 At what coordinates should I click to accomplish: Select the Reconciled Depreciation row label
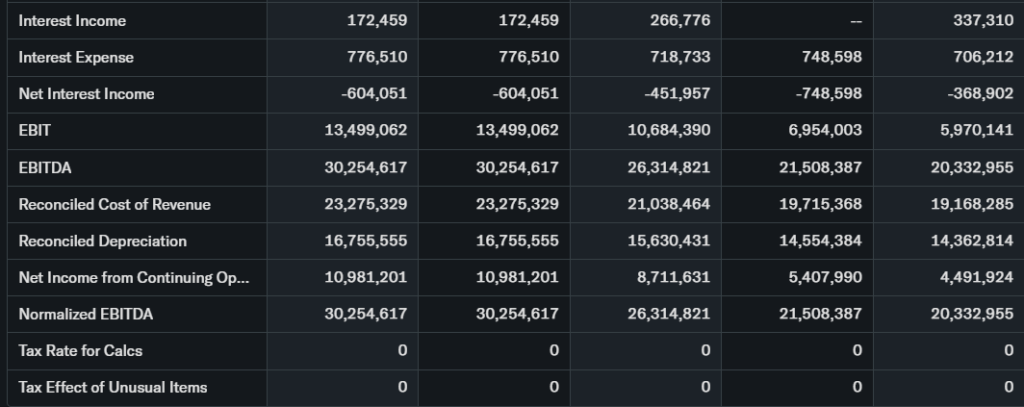(x=103, y=241)
